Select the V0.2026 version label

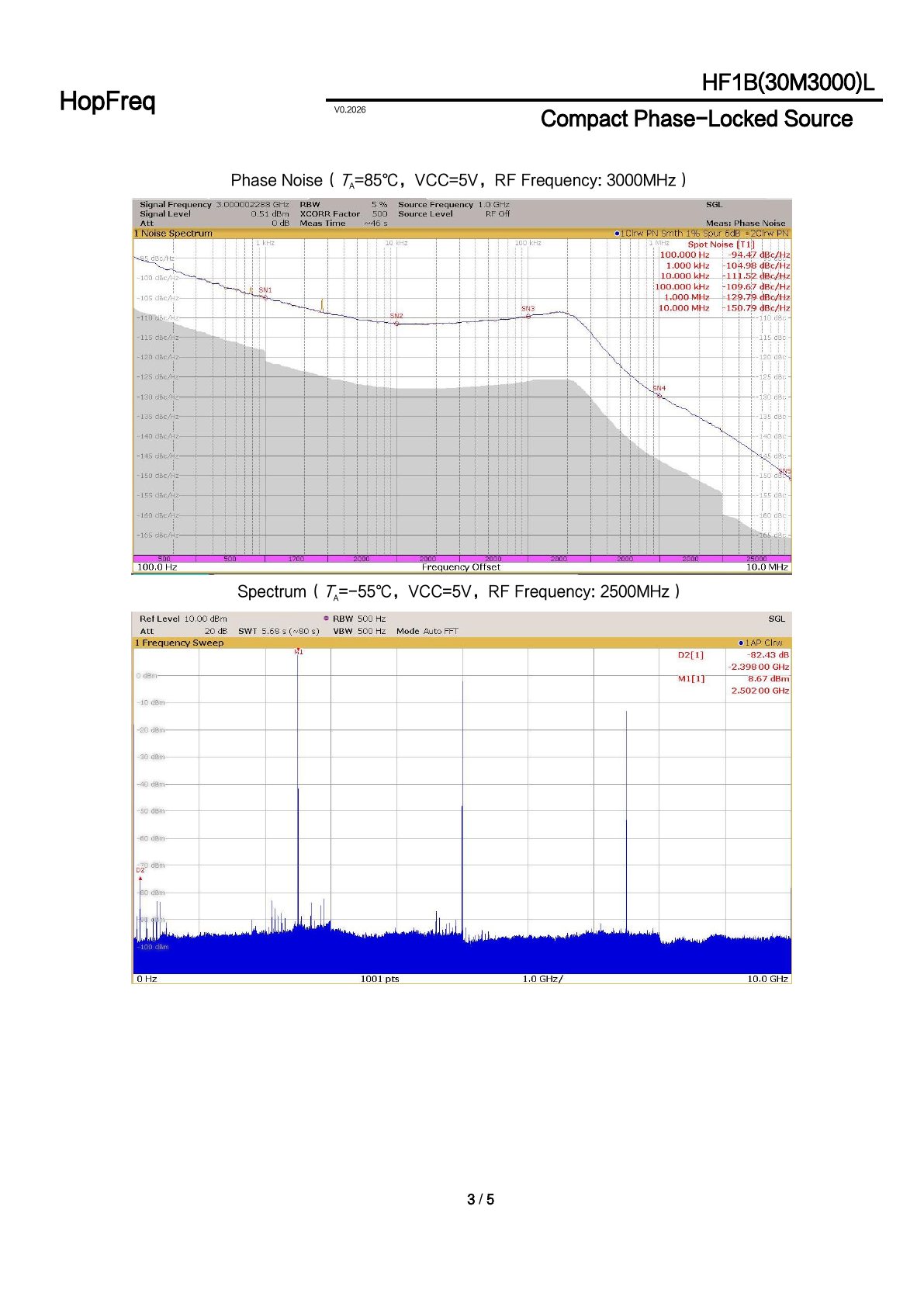tap(350, 109)
